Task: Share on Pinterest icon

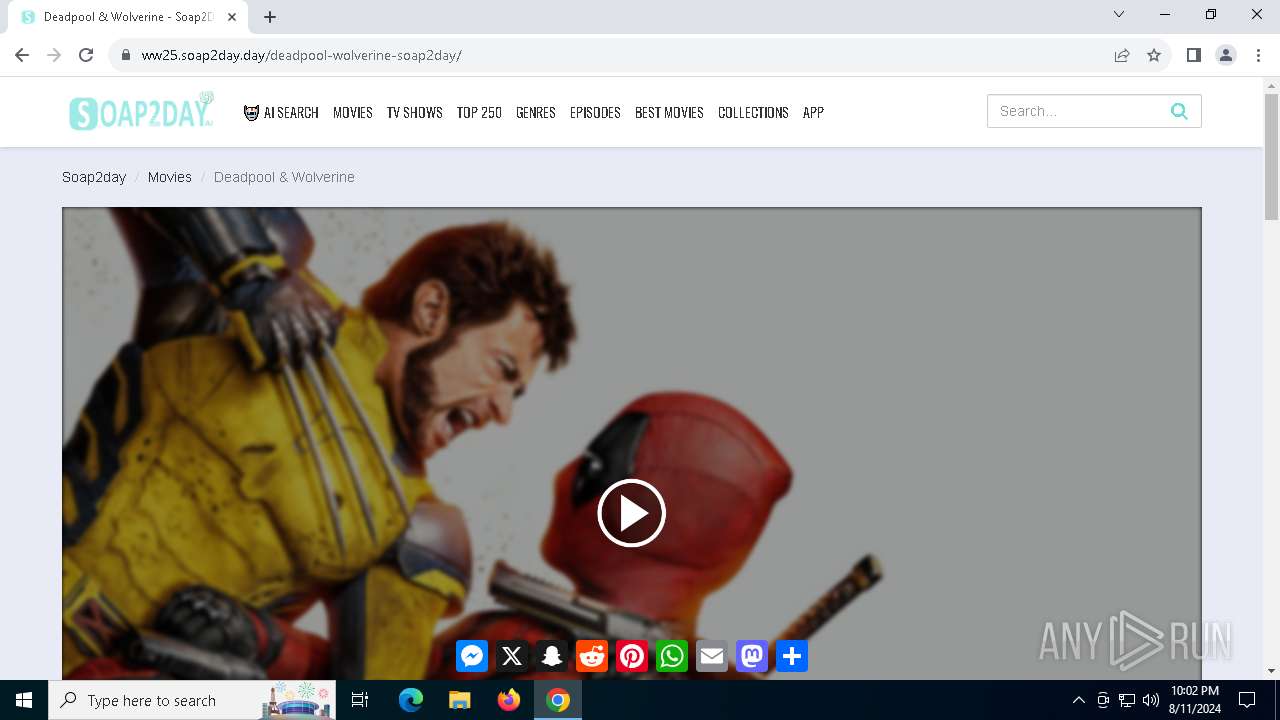Action: 632,656
